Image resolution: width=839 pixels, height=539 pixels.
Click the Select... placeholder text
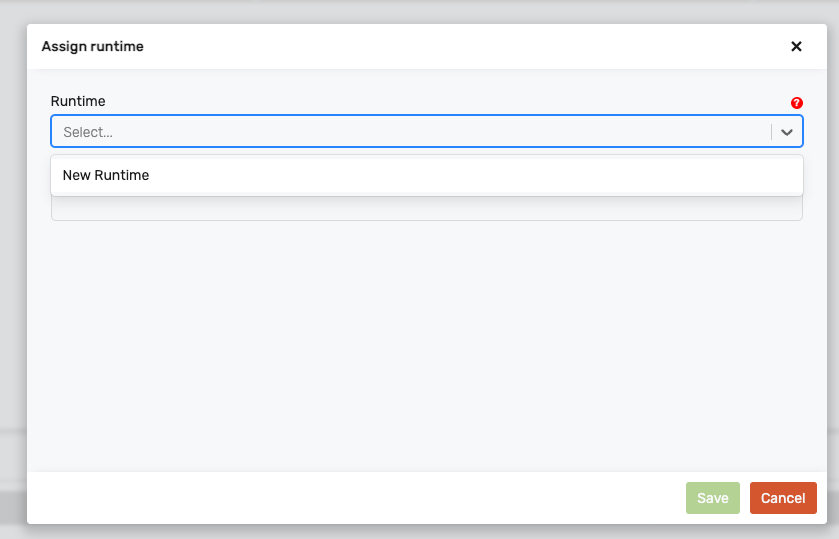(88, 132)
